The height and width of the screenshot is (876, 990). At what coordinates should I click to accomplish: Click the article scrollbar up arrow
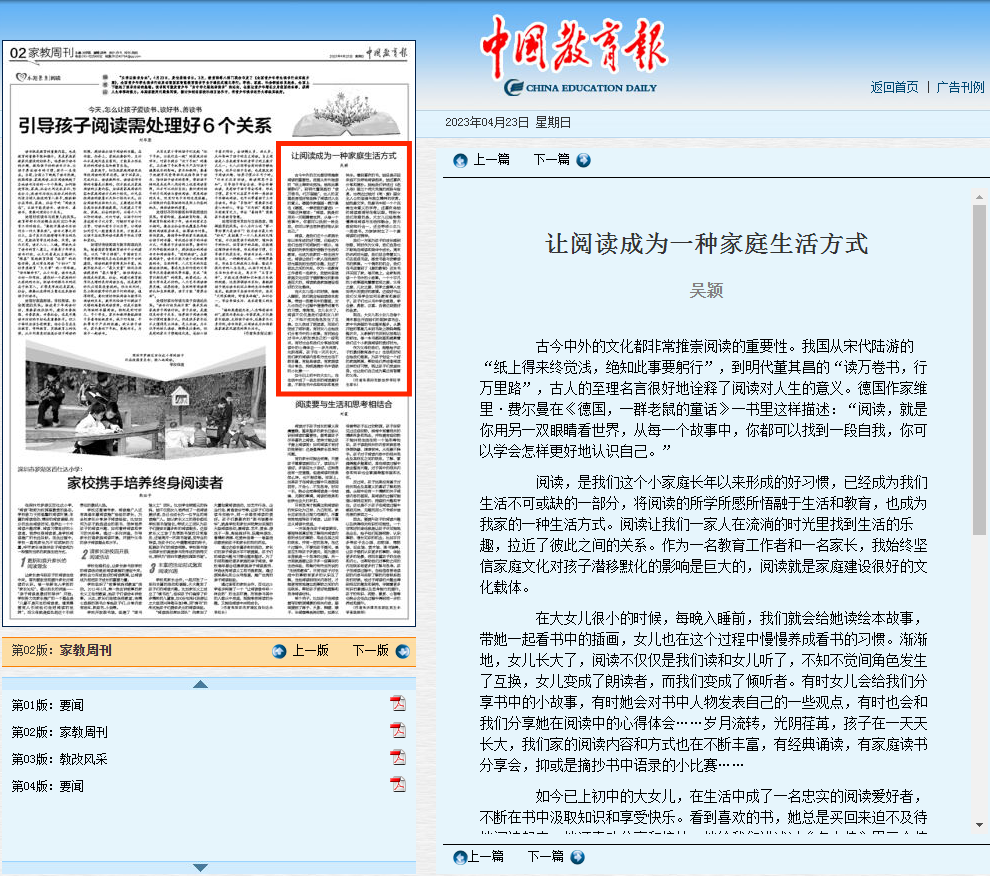(979, 198)
